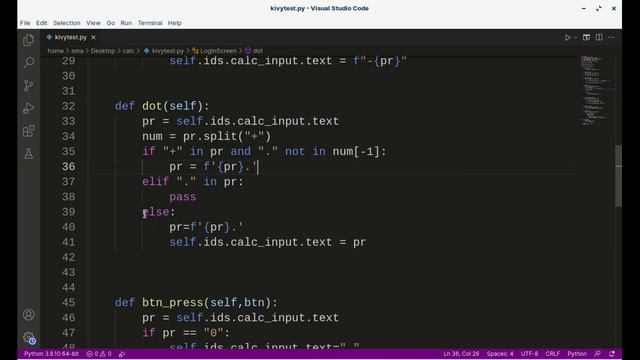Click the calc breadcrumb segment

click(128, 51)
